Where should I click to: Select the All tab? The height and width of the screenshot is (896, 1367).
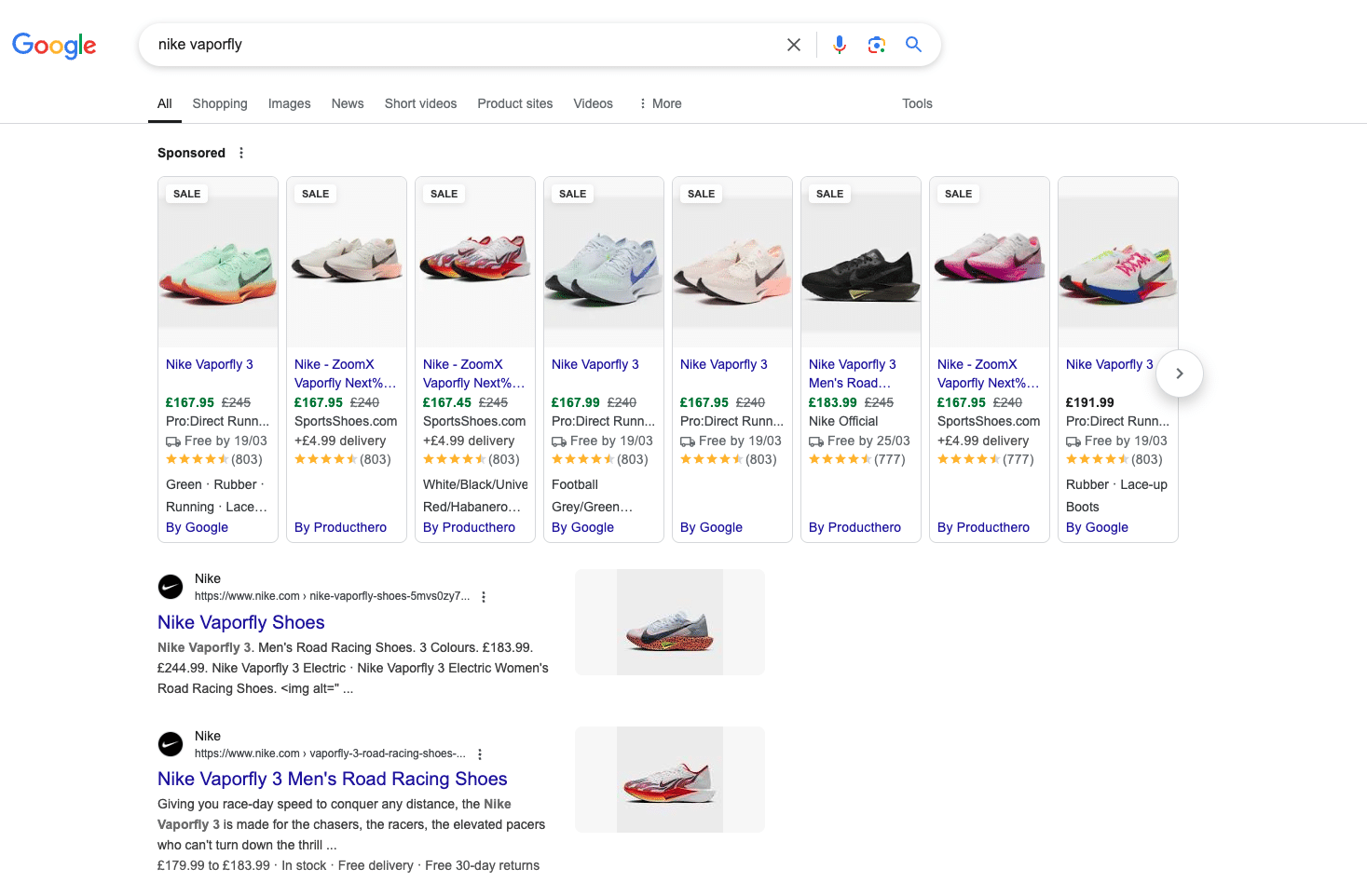(x=165, y=103)
